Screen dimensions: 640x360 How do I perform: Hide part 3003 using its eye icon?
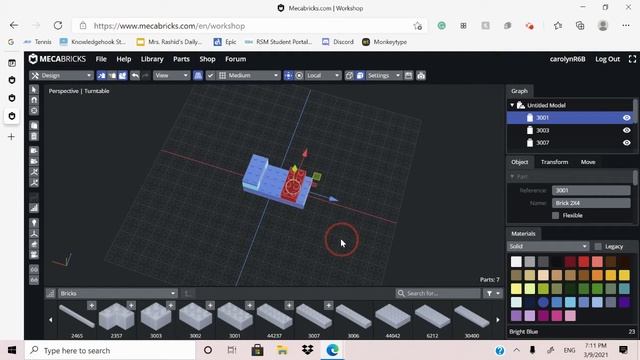[x=627, y=131]
